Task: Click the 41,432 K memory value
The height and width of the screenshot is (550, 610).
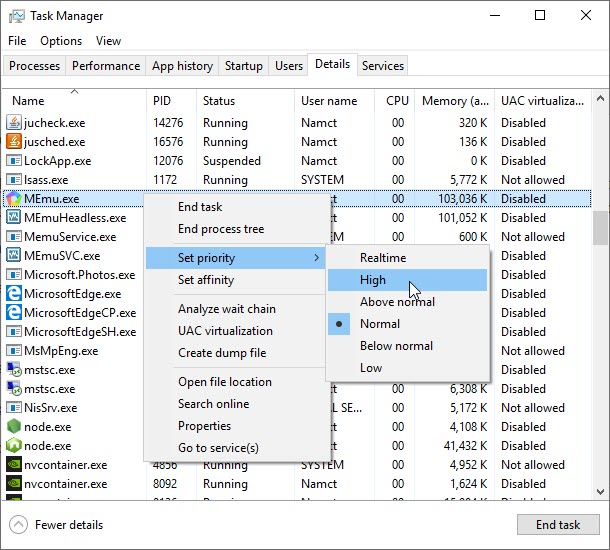Action: coord(465,446)
